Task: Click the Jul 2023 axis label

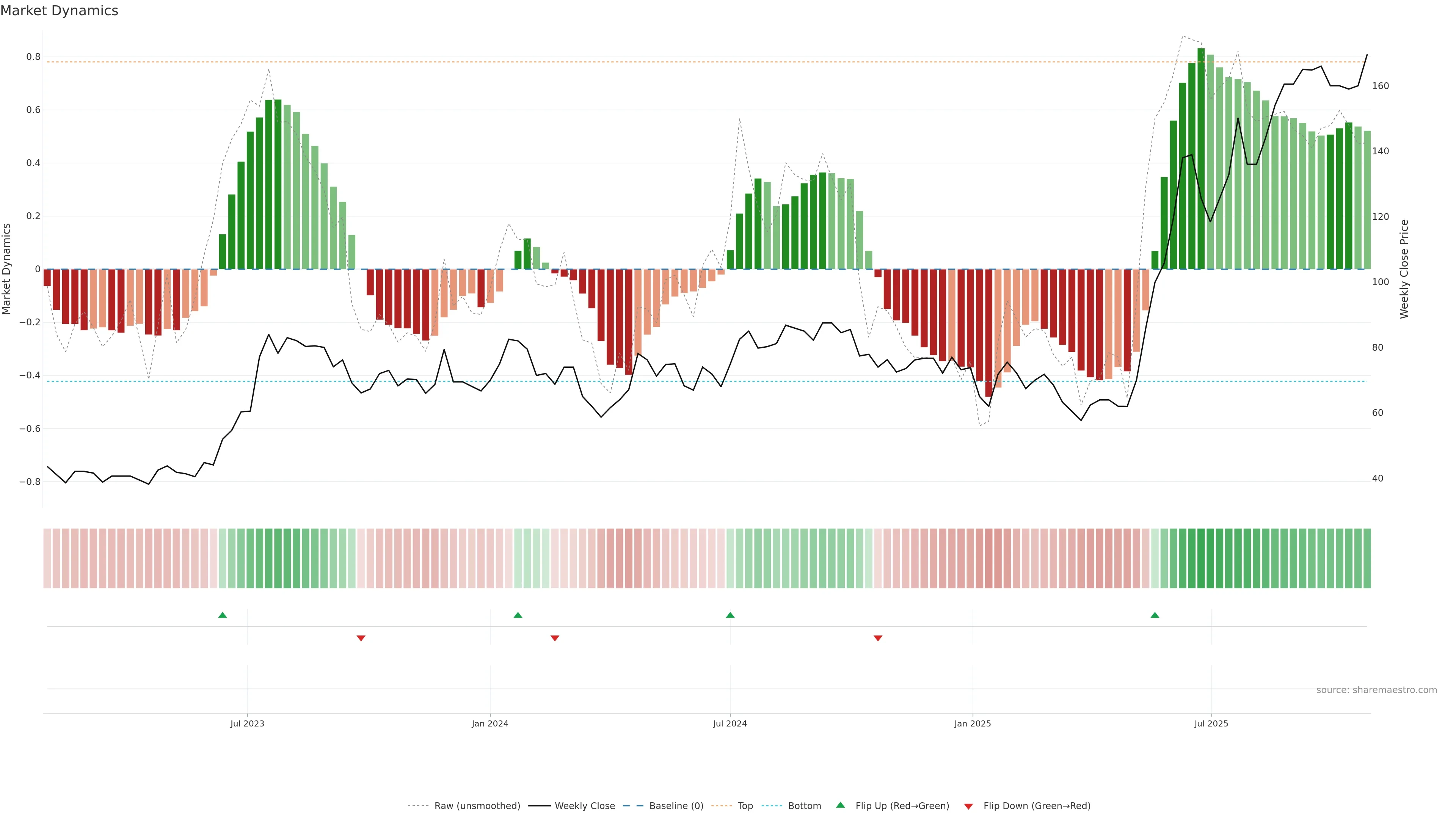Action: 247,723
